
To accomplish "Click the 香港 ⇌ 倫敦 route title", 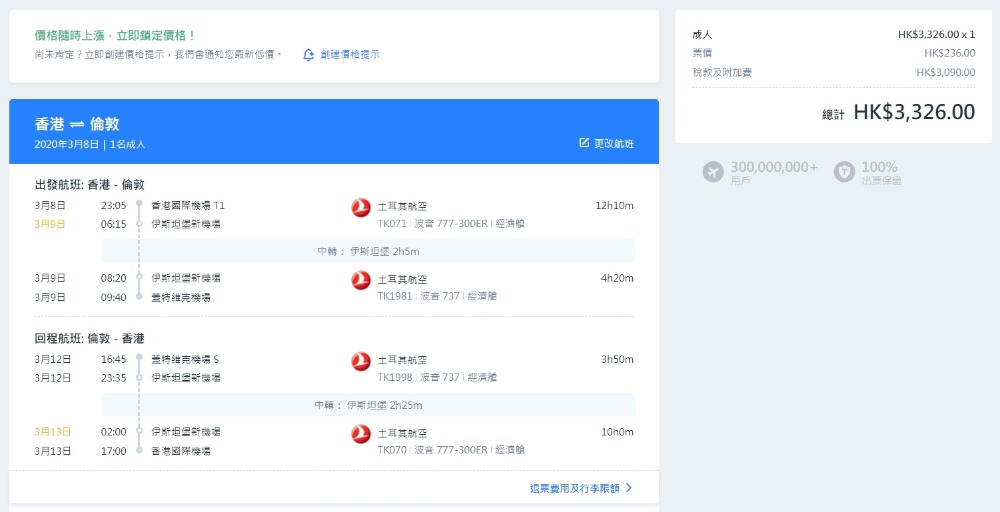I will pos(77,124).
